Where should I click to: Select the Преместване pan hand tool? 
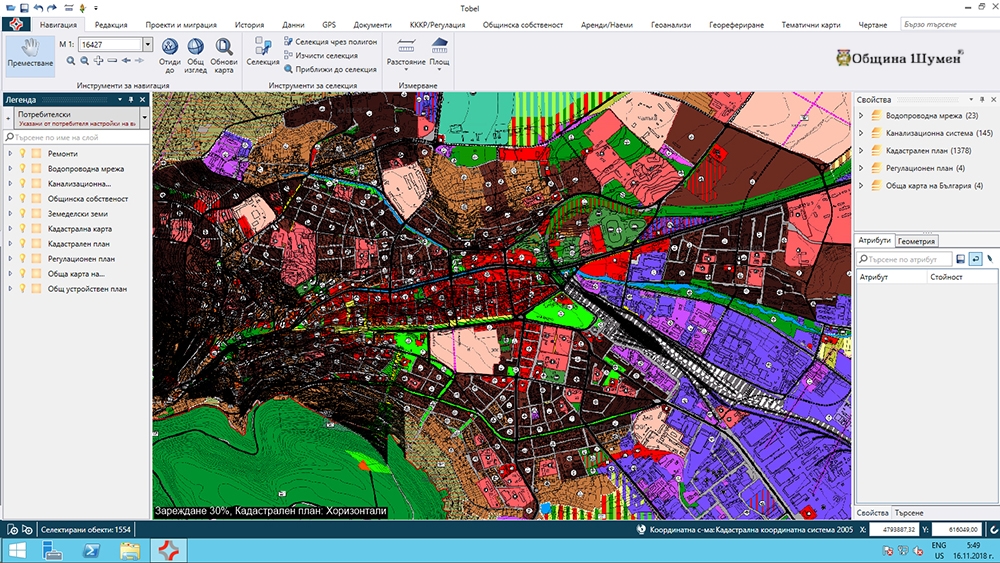[x=30, y=52]
